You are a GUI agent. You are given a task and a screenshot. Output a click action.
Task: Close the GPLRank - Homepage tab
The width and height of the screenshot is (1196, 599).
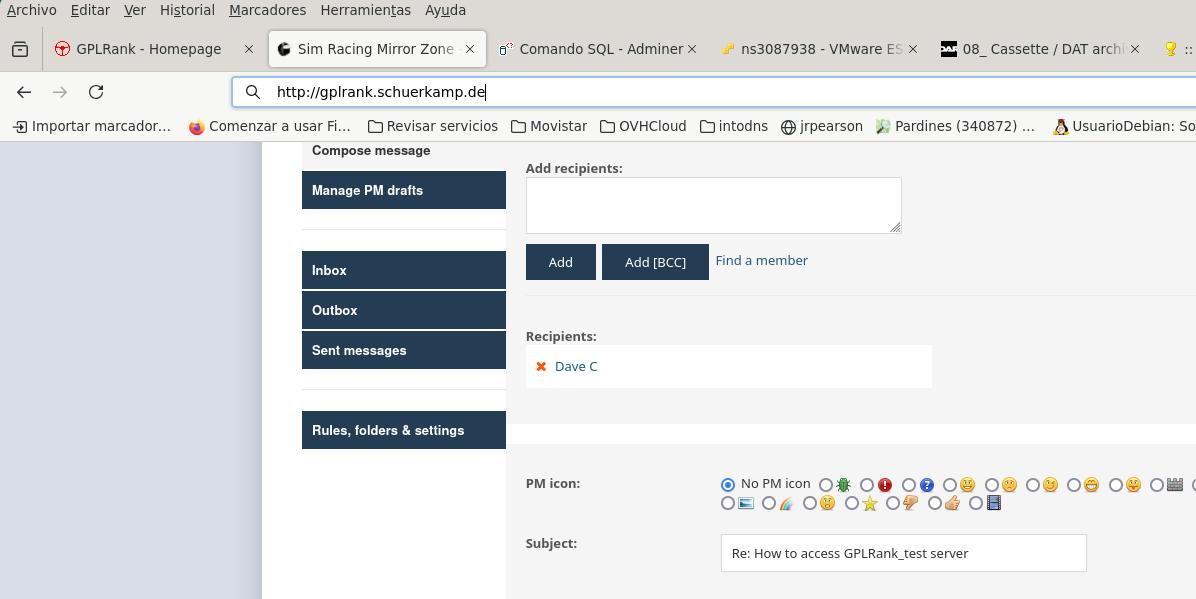249,49
